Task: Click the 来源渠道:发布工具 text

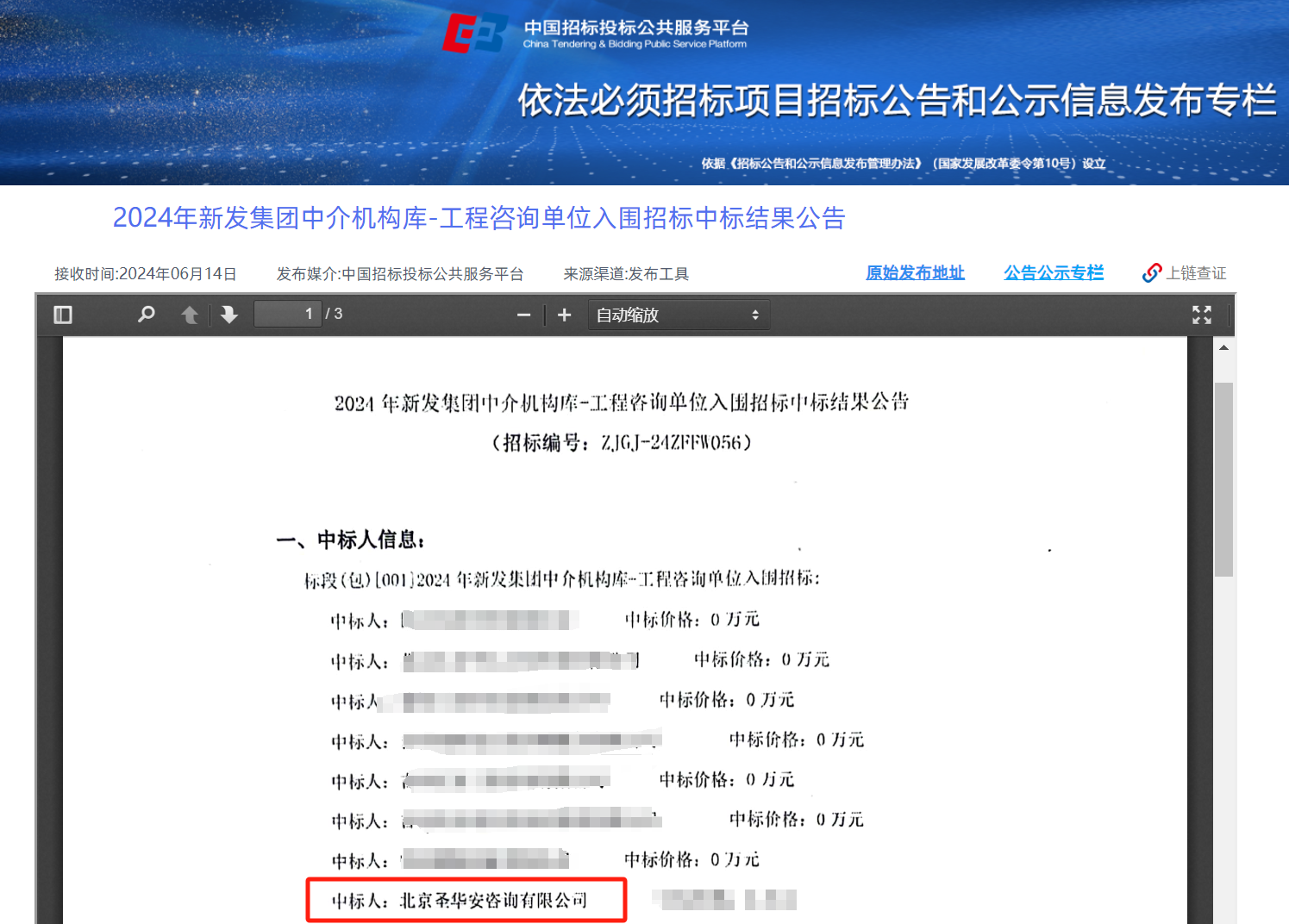Action: click(626, 274)
